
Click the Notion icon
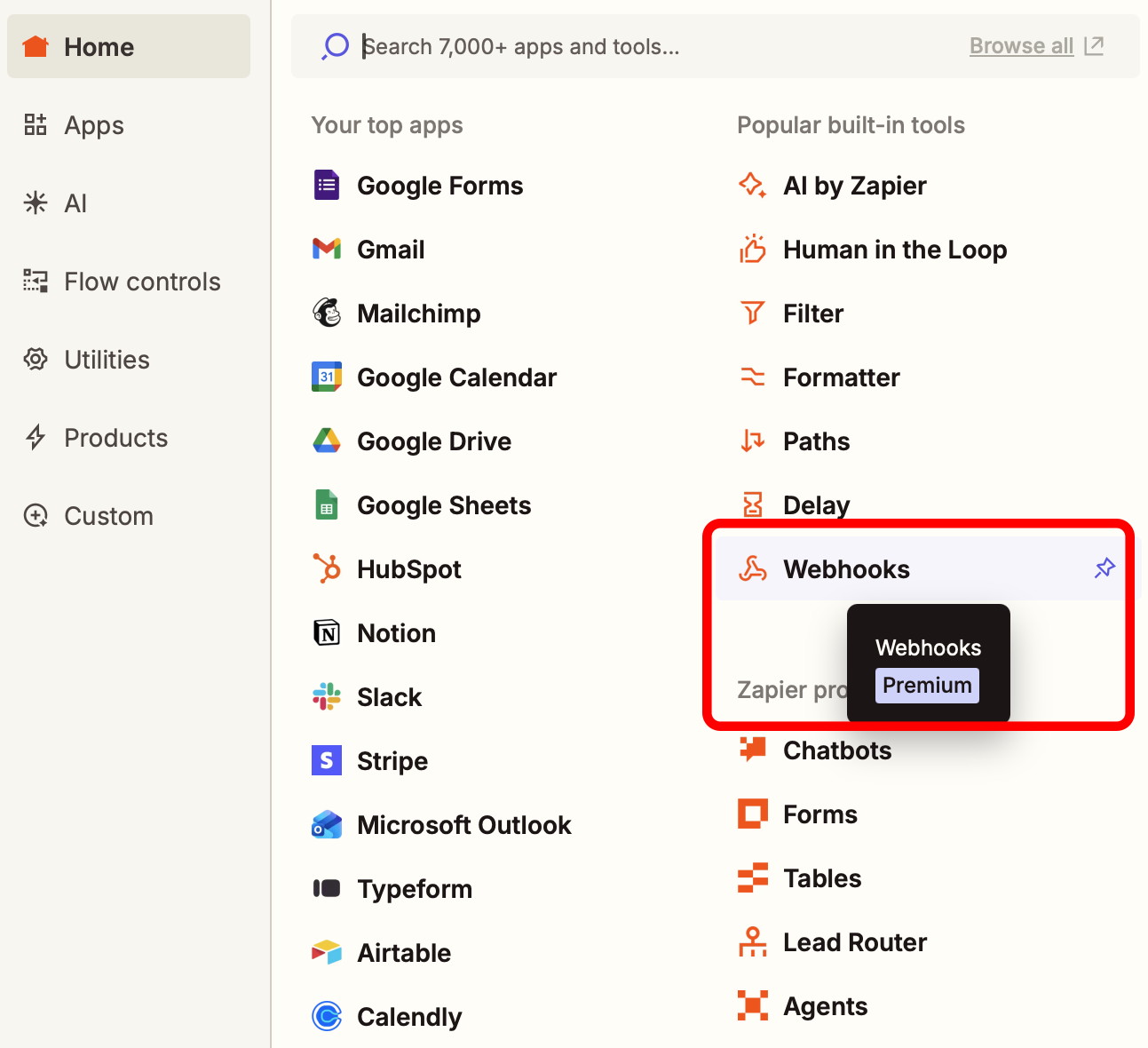[327, 632]
